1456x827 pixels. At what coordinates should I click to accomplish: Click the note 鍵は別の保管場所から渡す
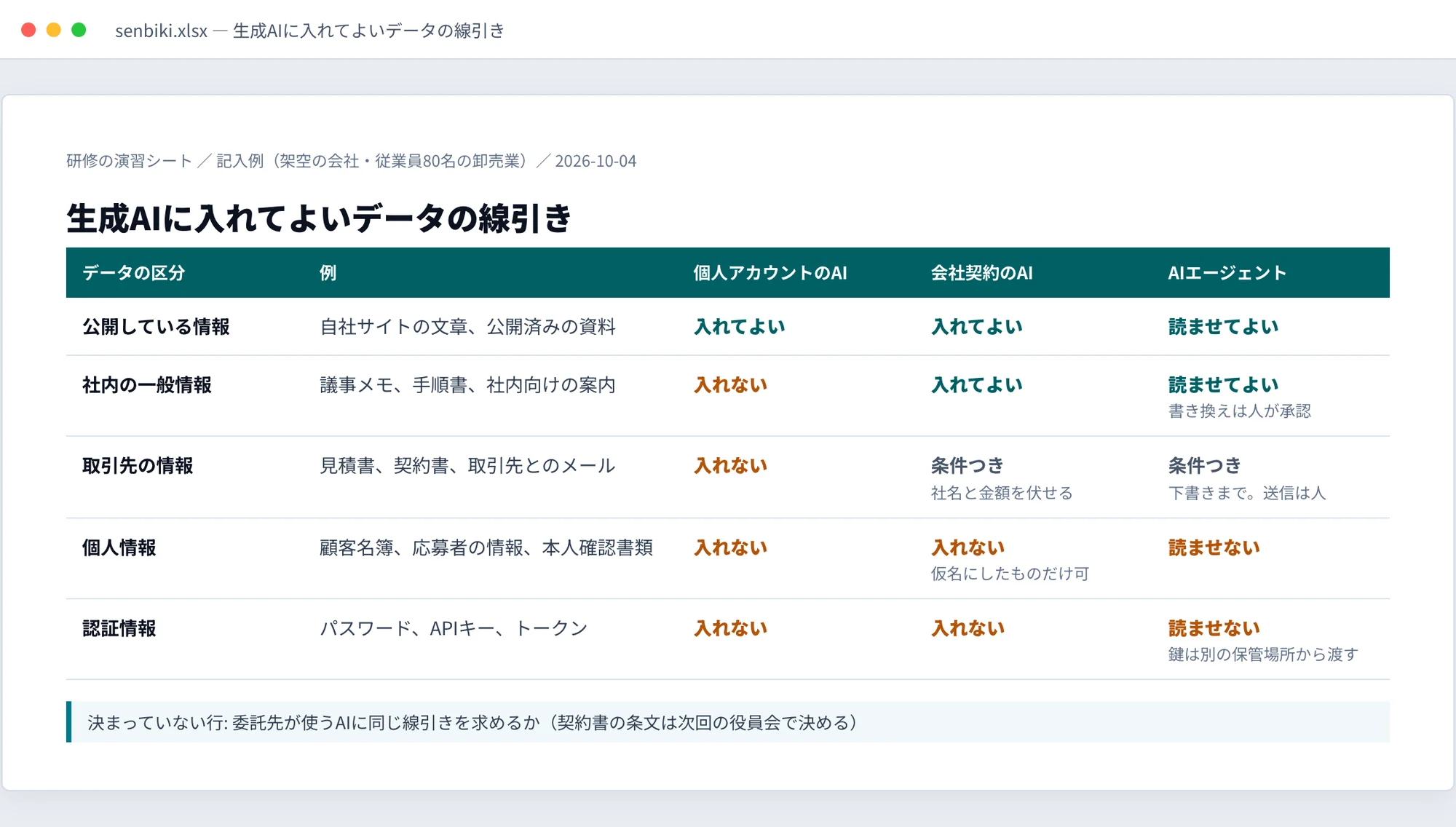coord(1263,654)
